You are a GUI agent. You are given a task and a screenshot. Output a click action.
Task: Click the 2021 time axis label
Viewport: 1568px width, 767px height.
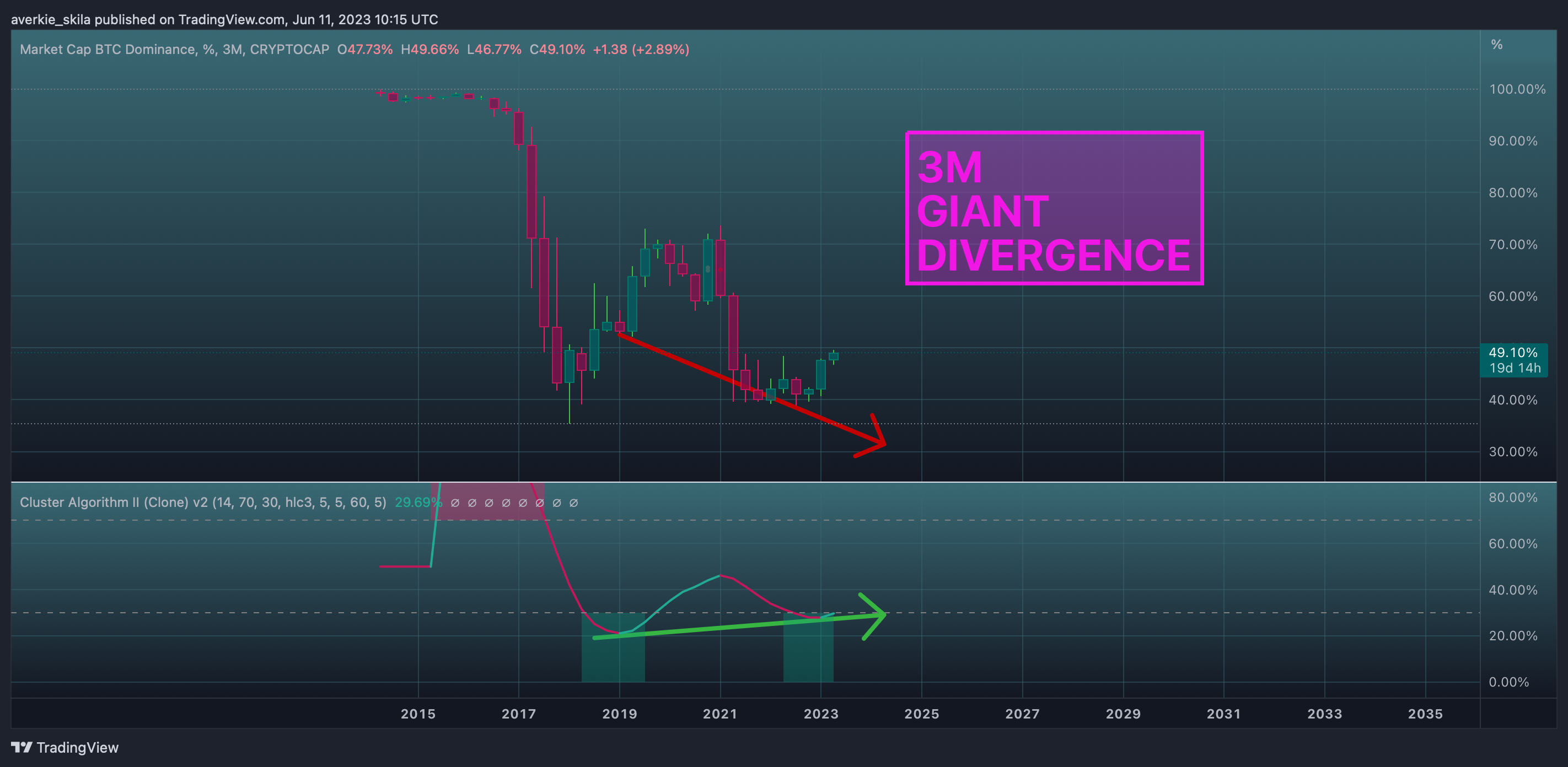coord(720,714)
